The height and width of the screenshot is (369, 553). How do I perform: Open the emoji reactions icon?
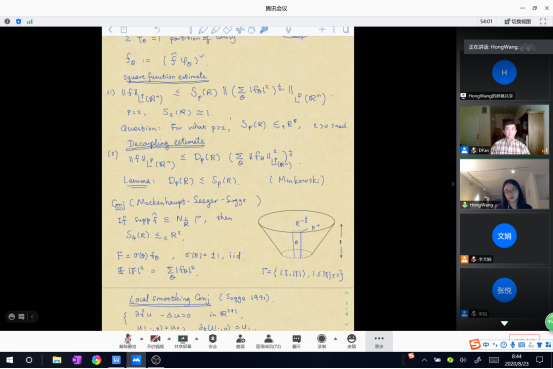pyautogui.click(x=352, y=341)
